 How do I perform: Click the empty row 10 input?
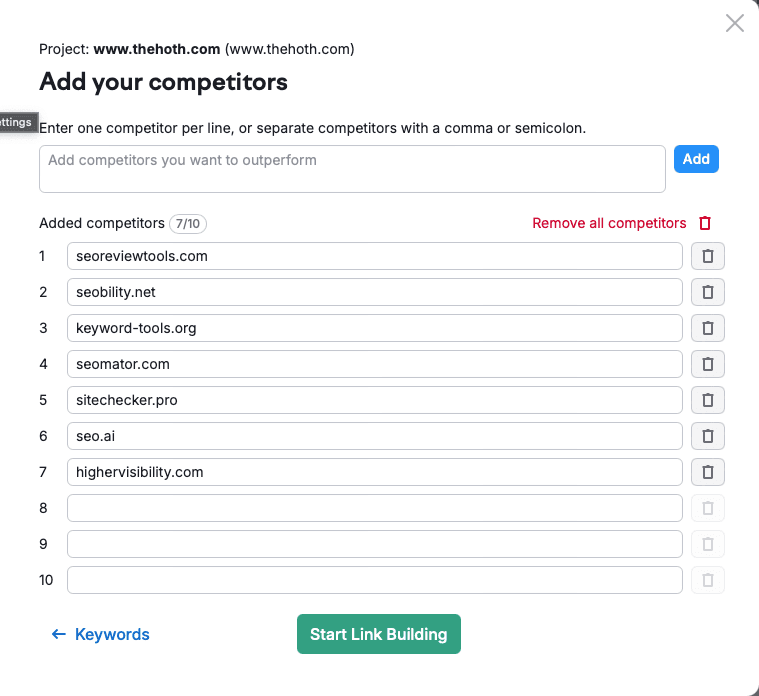pyautogui.click(x=375, y=580)
